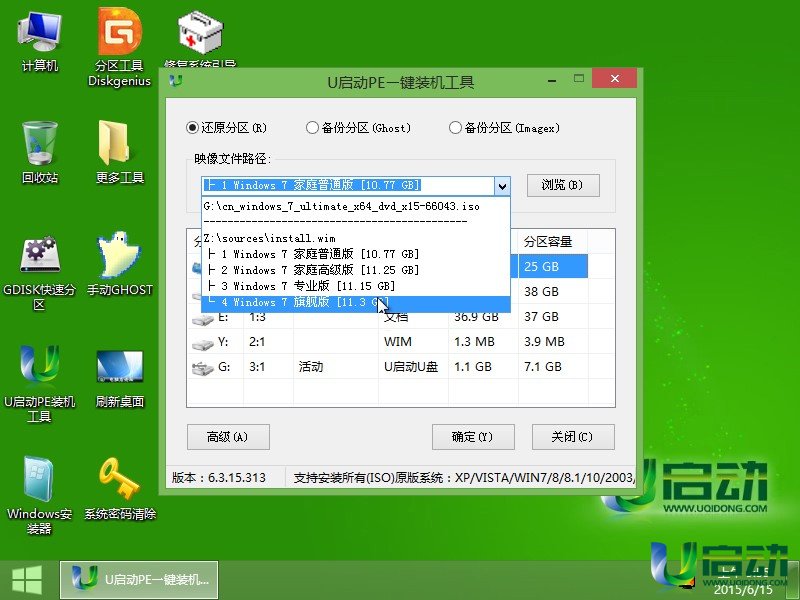Click the 1.1 GB free space cell
Image resolution: width=800 pixels, height=600 pixels.
tap(483, 366)
